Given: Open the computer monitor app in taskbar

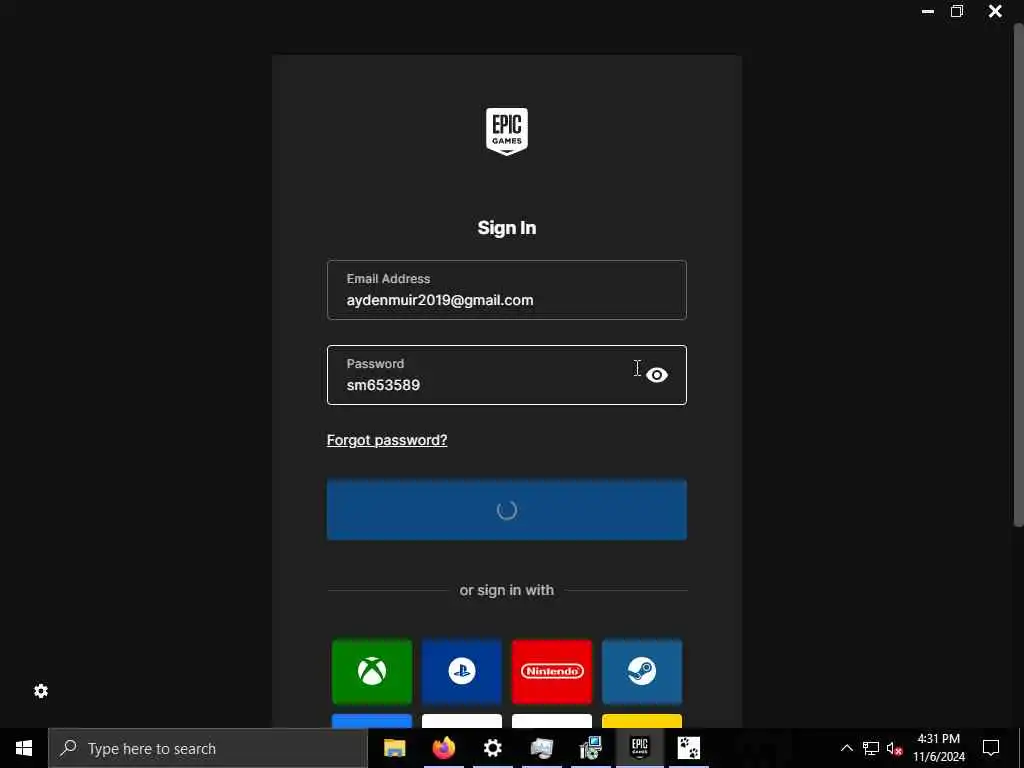Looking at the screenshot, I should (x=541, y=748).
